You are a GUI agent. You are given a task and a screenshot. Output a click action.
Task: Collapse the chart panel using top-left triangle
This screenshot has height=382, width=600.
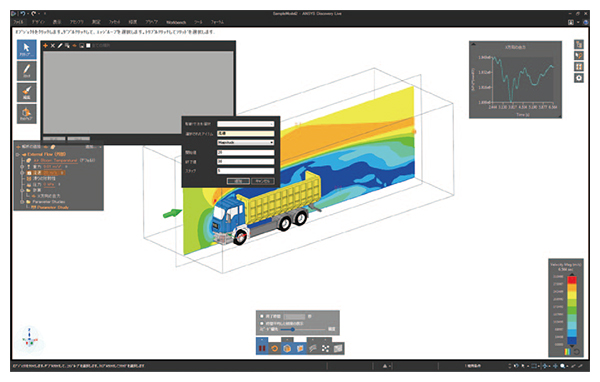tap(474, 44)
